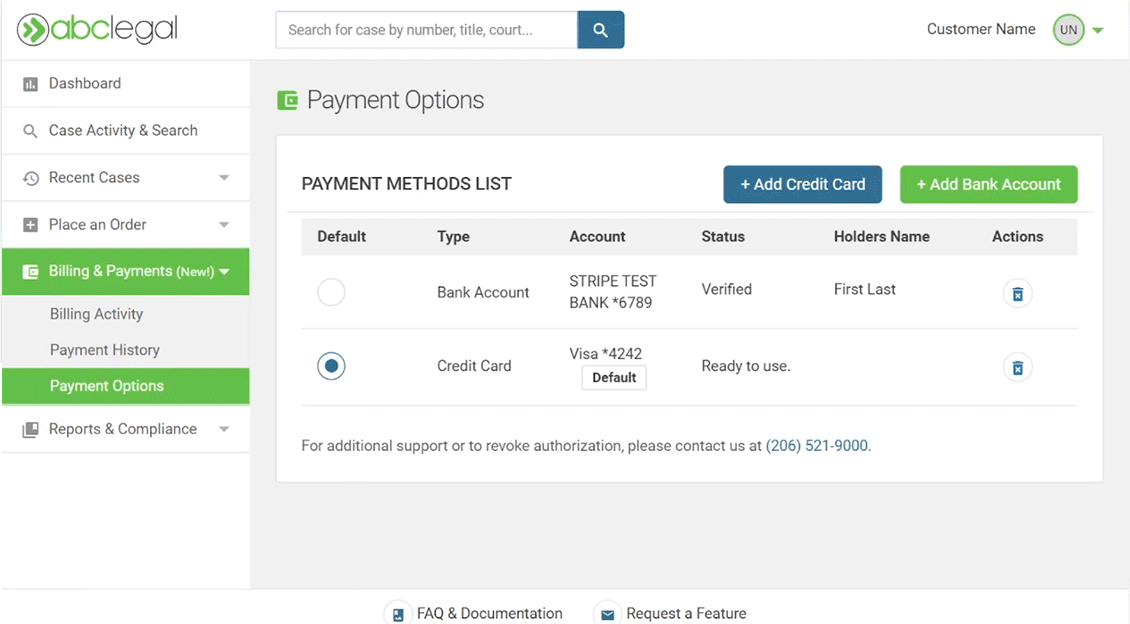Viewport: 1130px width, 624px height.
Task: Delete the Visa *4242 credit card
Action: click(x=1017, y=368)
